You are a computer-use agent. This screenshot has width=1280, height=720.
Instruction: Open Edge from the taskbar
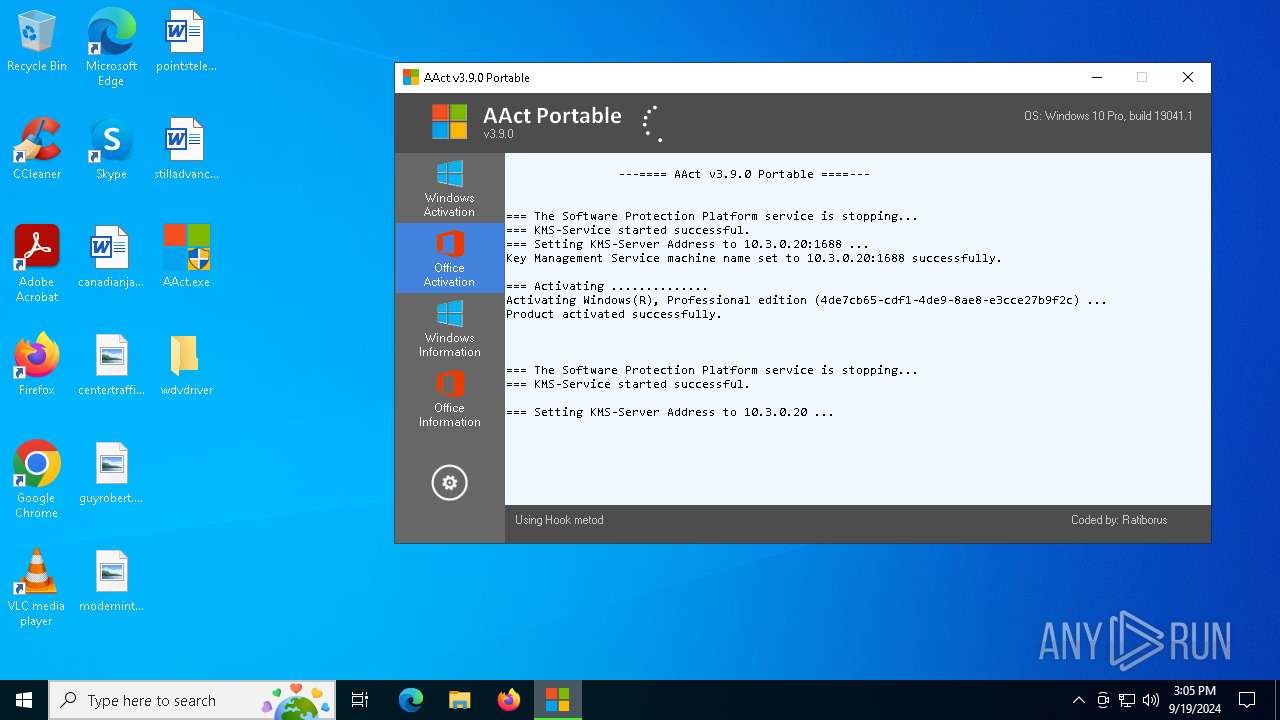tap(411, 700)
